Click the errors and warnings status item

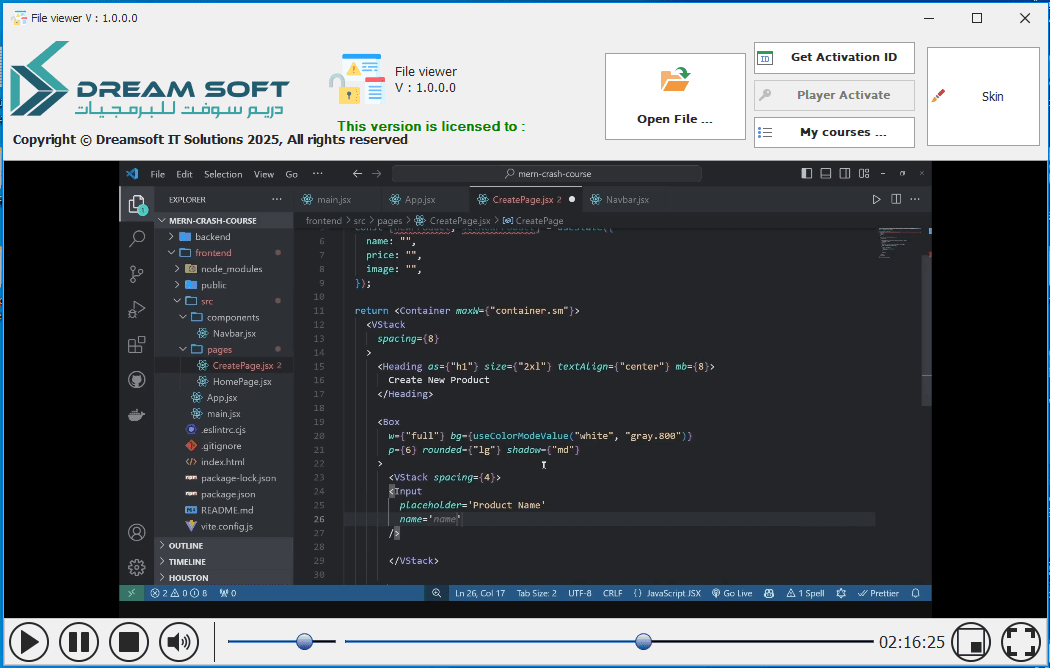(x=179, y=593)
